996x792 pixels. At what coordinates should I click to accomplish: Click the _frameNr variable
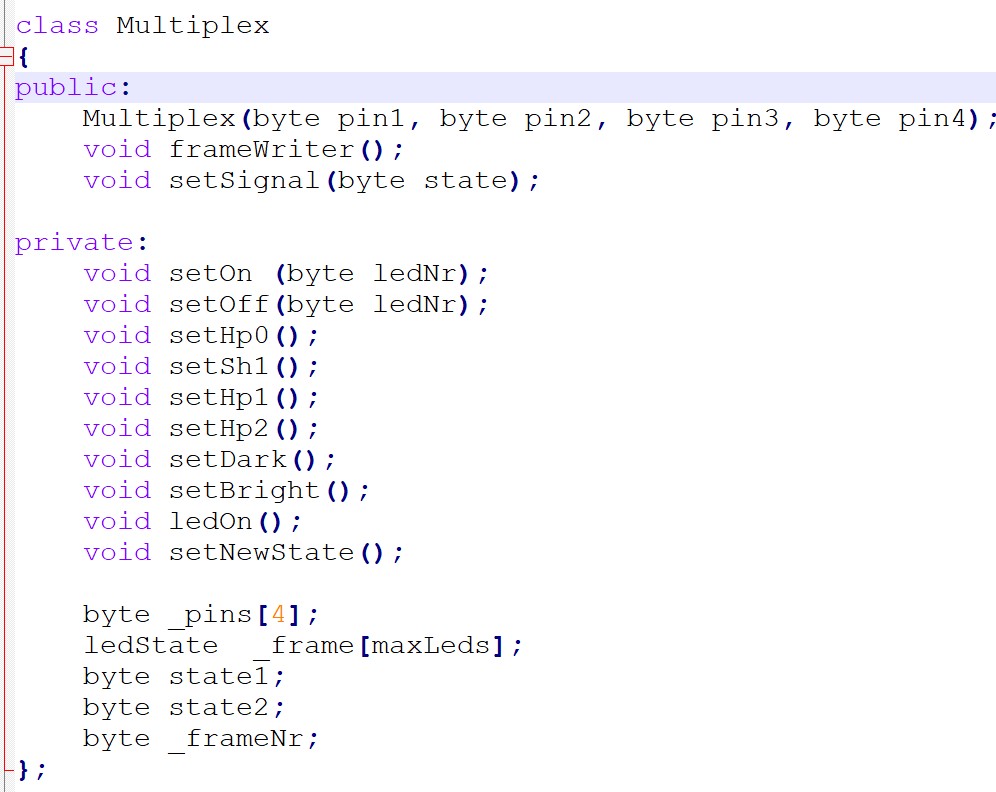236,739
